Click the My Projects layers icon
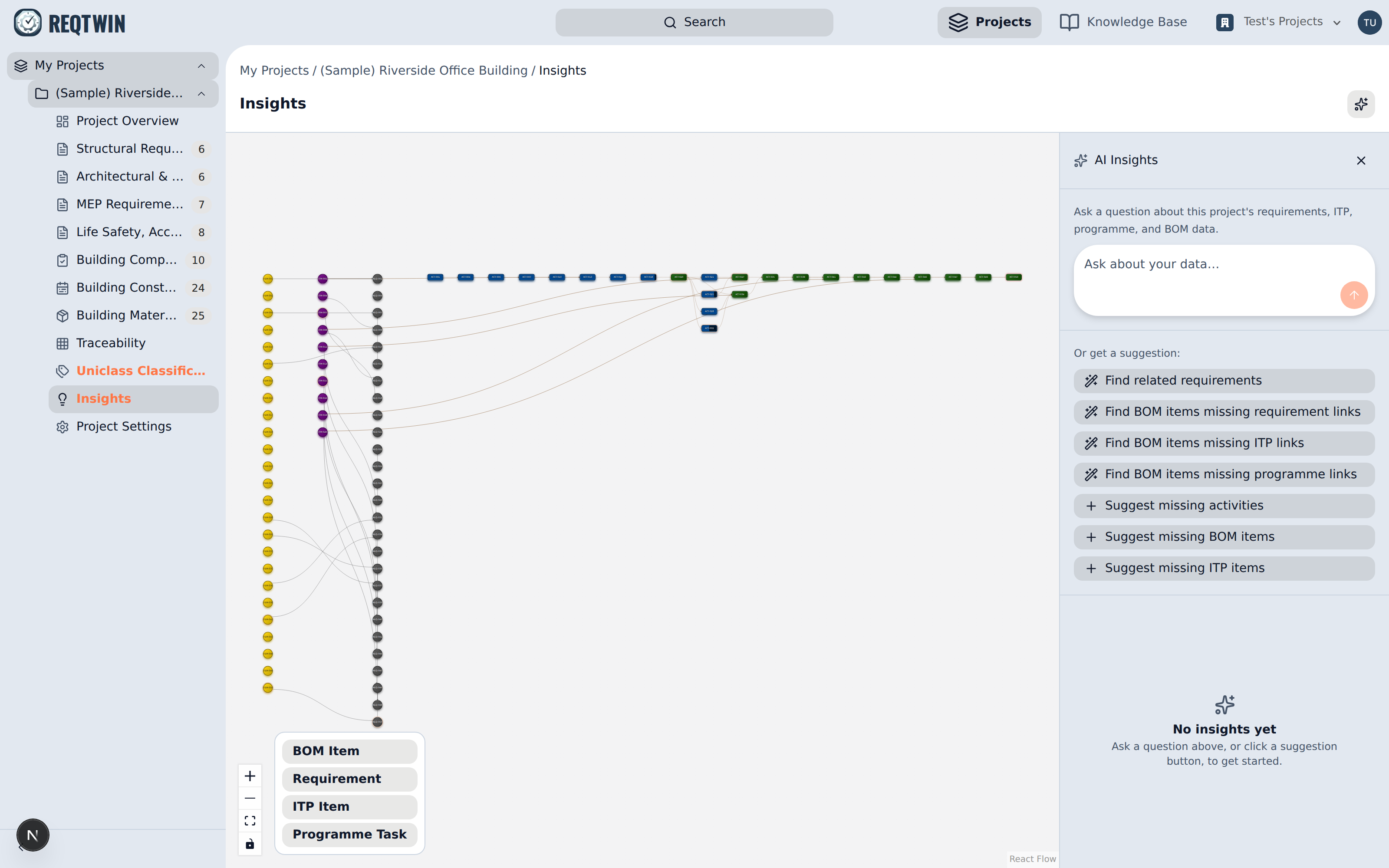The width and height of the screenshot is (1389, 868). (21, 66)
